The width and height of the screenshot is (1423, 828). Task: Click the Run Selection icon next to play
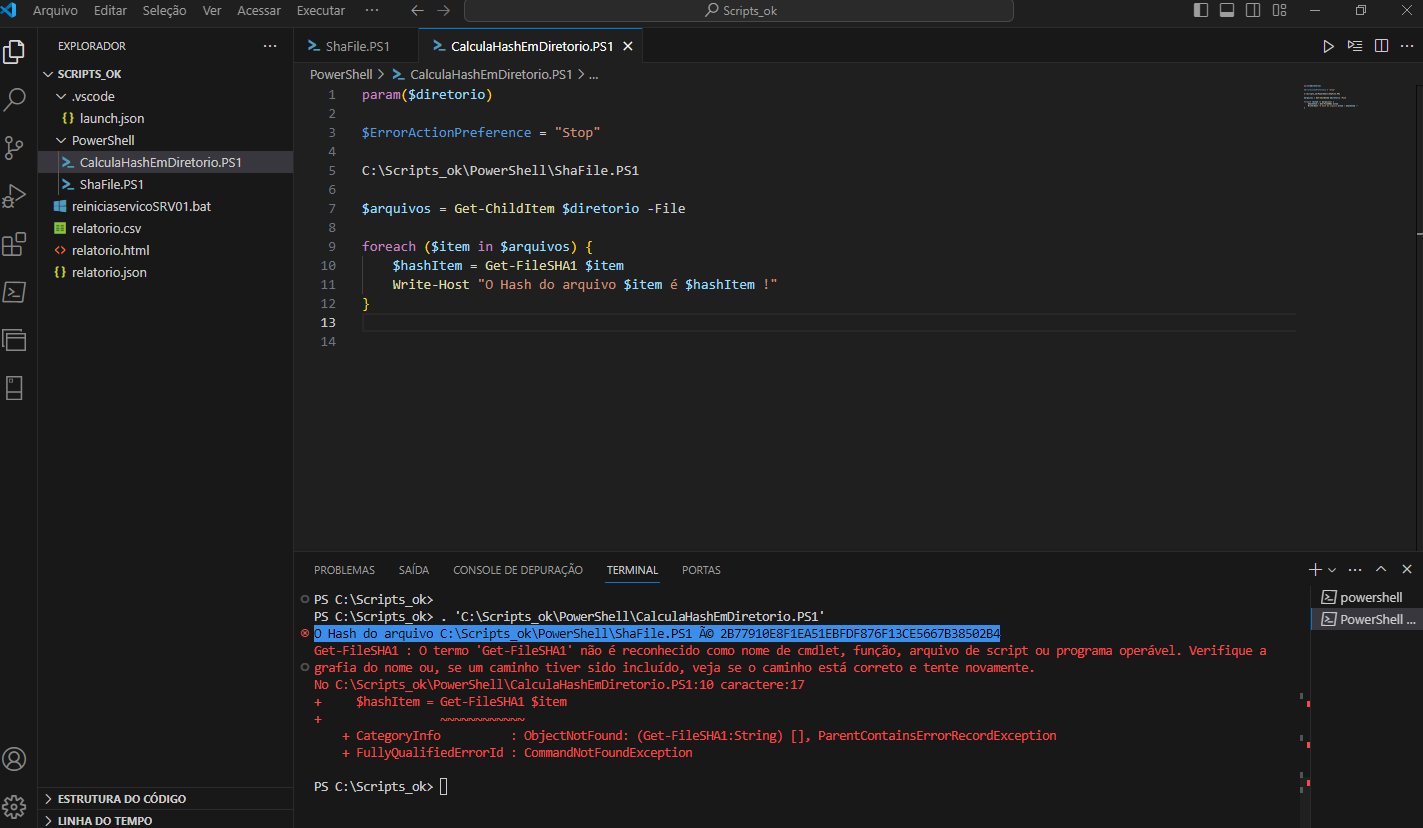1355,46
